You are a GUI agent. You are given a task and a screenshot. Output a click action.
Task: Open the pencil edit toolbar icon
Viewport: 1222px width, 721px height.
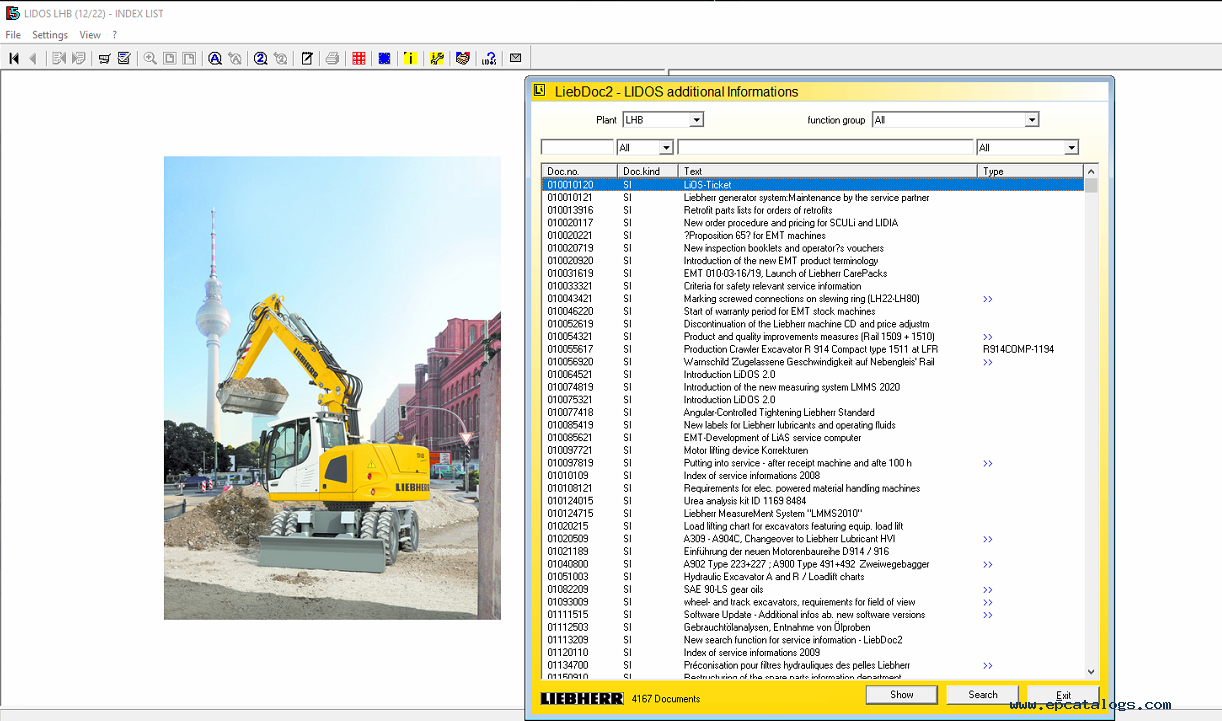[x=308, y=58]
